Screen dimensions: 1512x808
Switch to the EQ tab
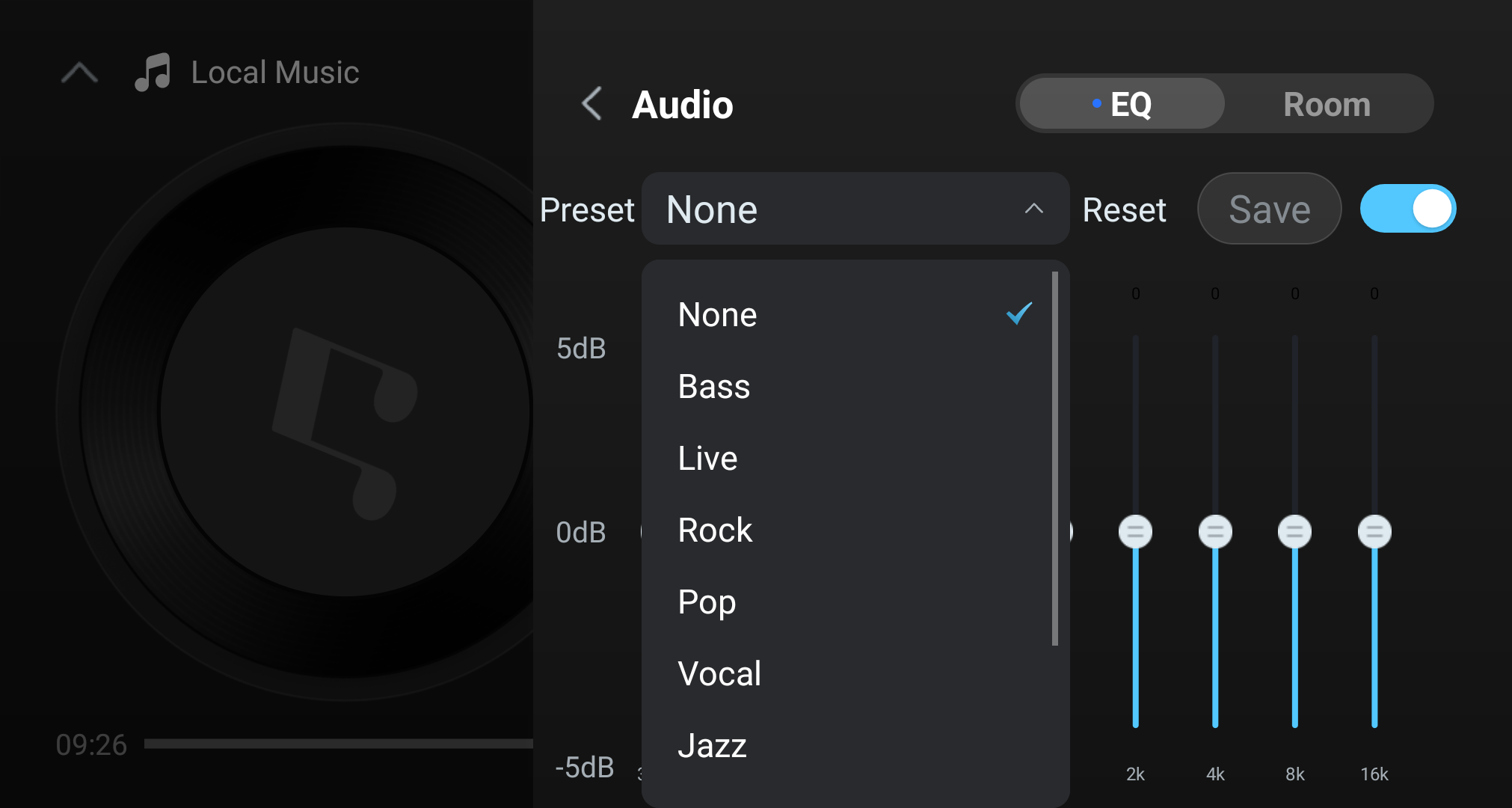tap(1122, 104)
